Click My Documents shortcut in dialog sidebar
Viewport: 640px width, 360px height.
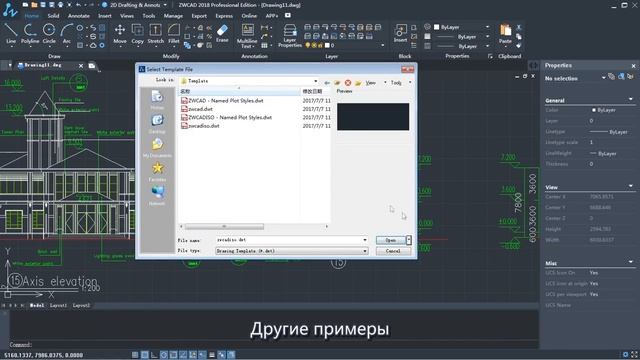pos(157,148)
